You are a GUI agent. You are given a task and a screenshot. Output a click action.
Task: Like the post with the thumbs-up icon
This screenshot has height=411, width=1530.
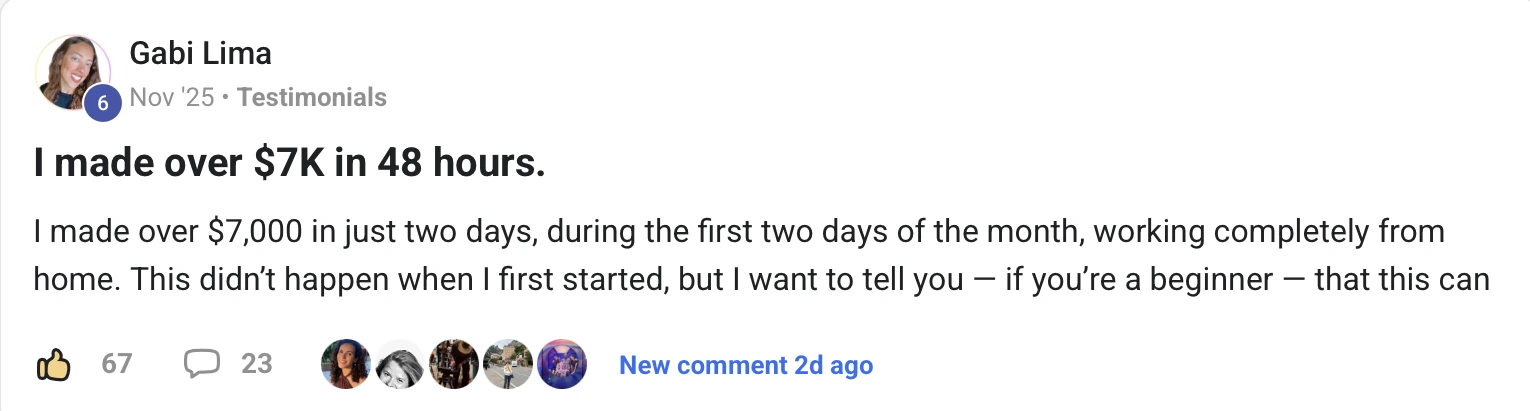click(53, 365)
